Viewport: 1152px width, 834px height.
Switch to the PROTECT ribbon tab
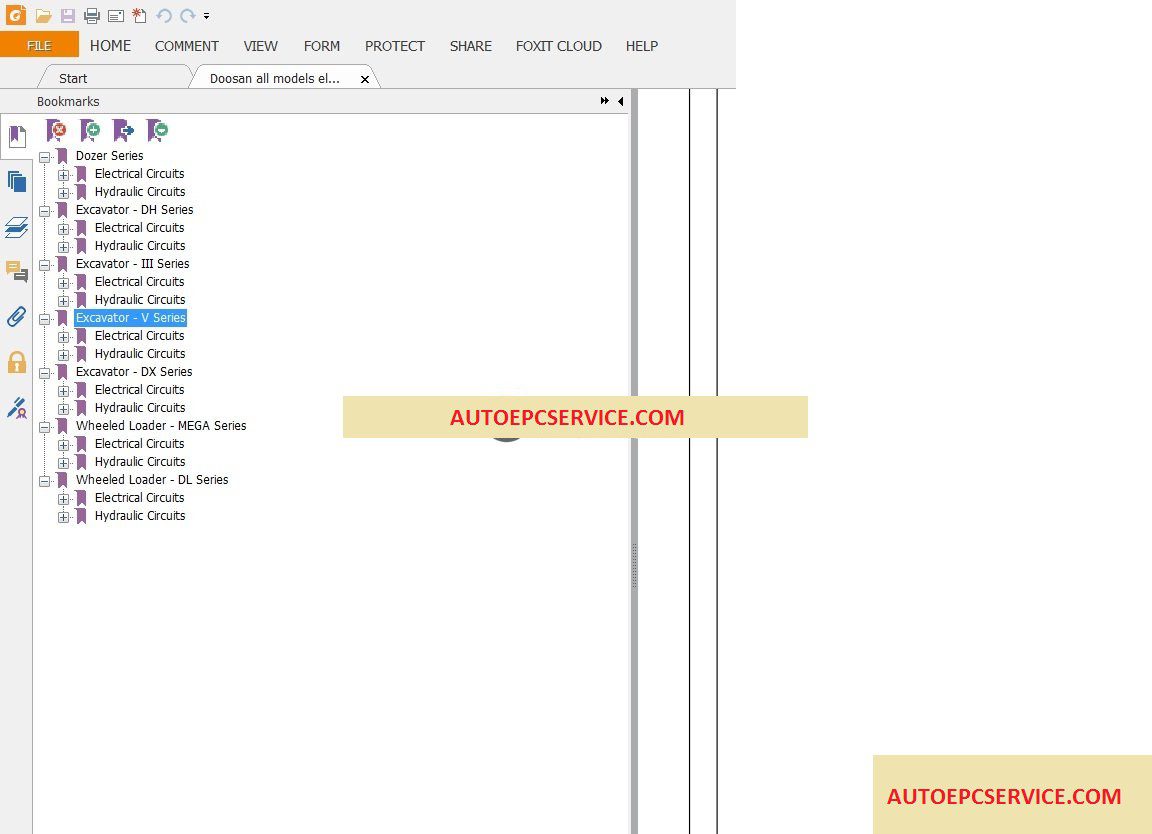pyautogui.click(x=395, y=46)
